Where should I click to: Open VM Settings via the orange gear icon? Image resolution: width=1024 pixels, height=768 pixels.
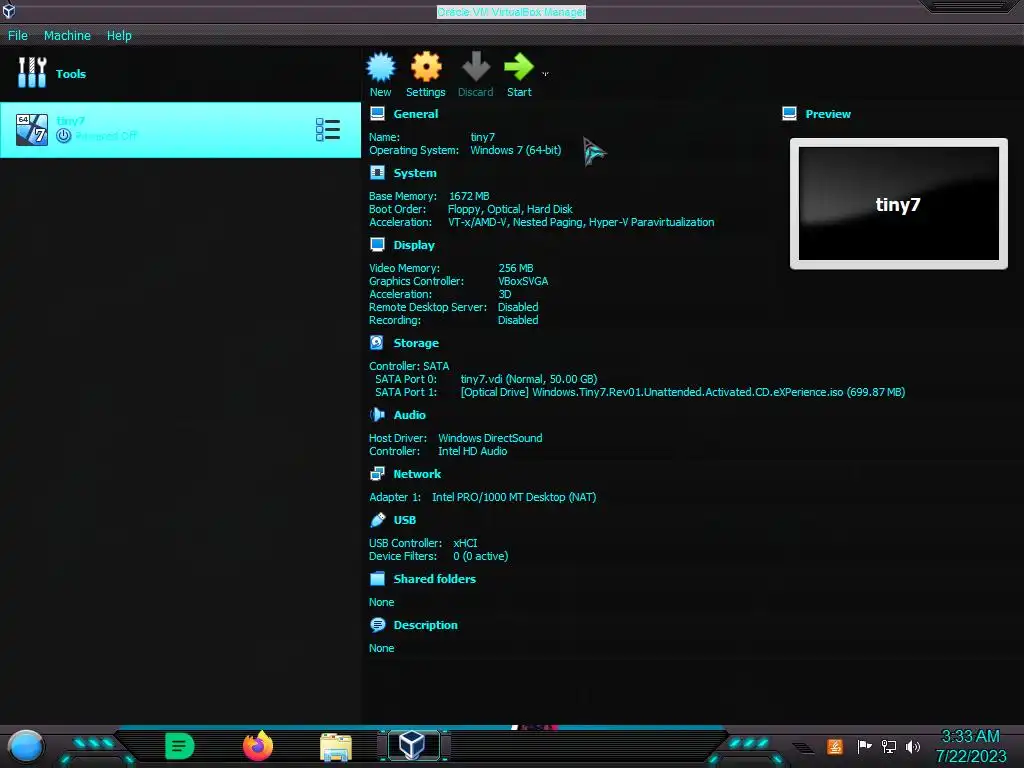click(426, 67)
